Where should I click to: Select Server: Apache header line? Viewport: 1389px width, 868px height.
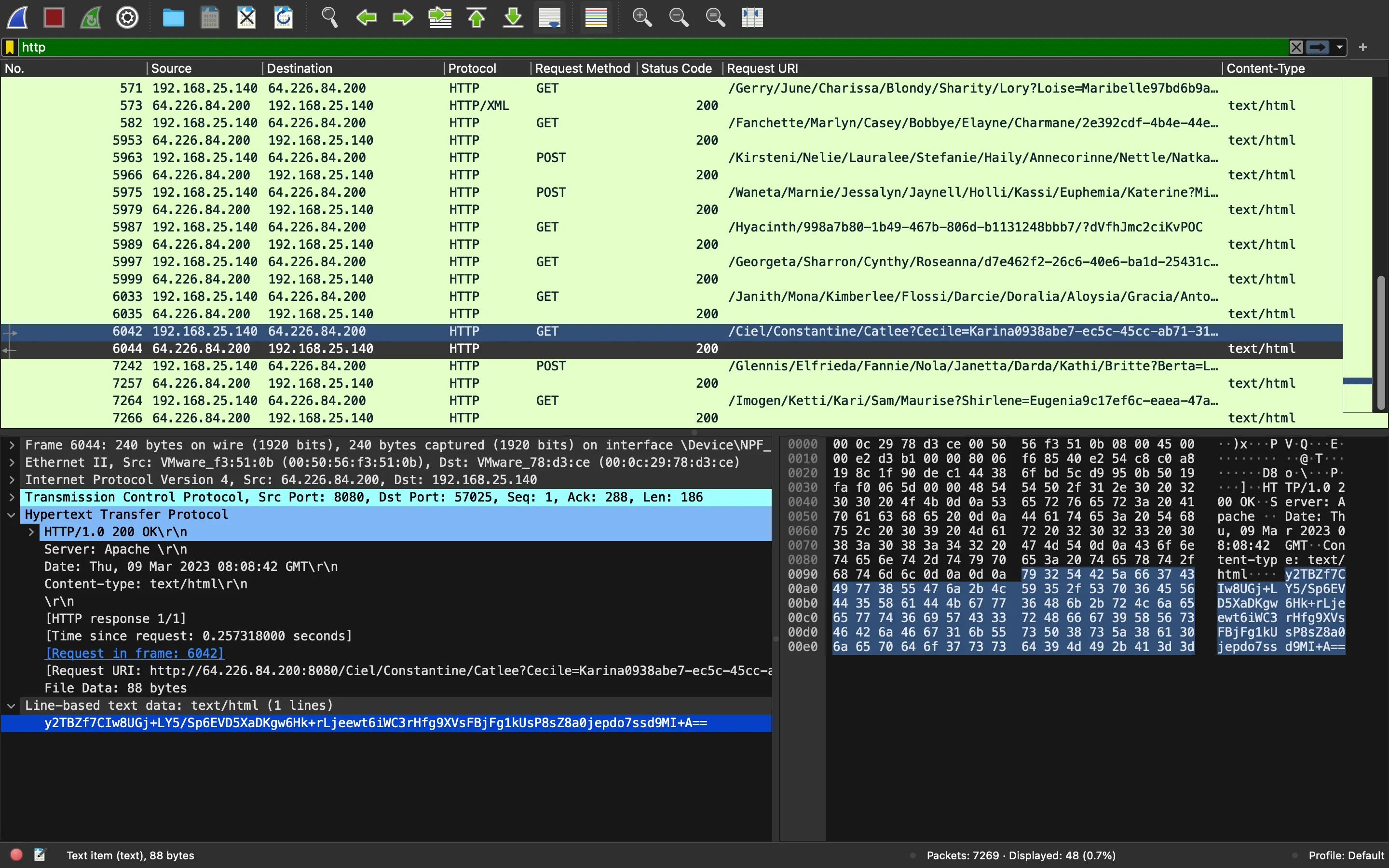(x=386, y=549)
